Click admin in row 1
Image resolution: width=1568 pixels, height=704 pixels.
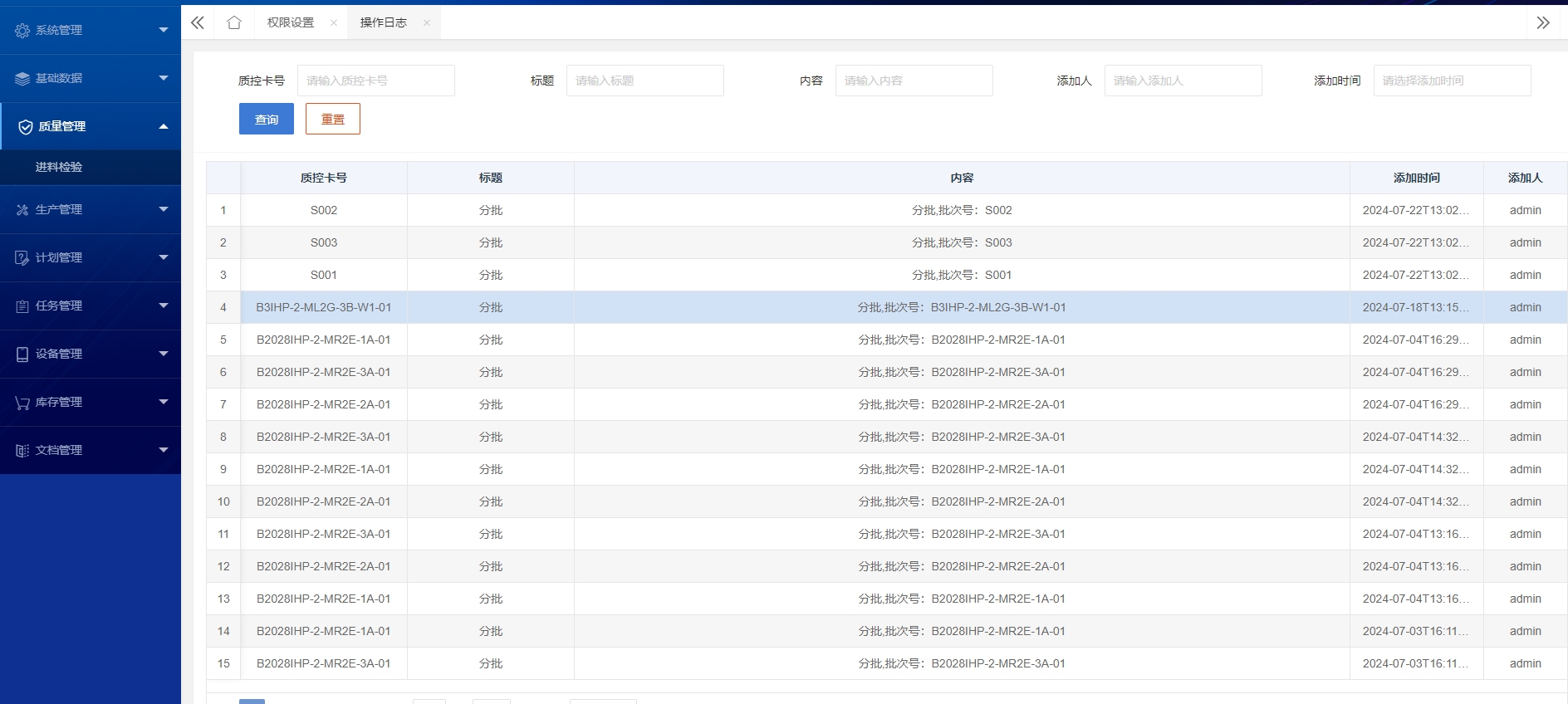click(1526, 210)
